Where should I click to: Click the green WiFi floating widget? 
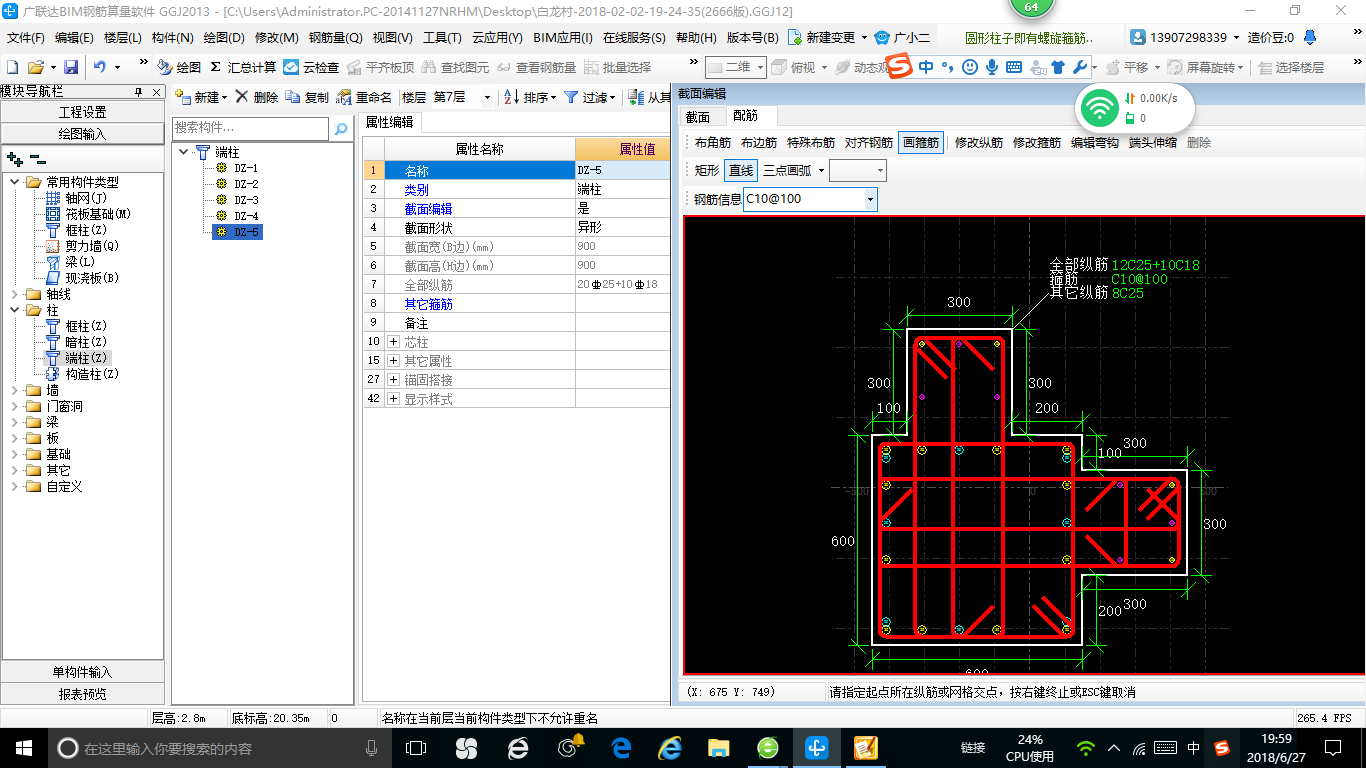1101,106
